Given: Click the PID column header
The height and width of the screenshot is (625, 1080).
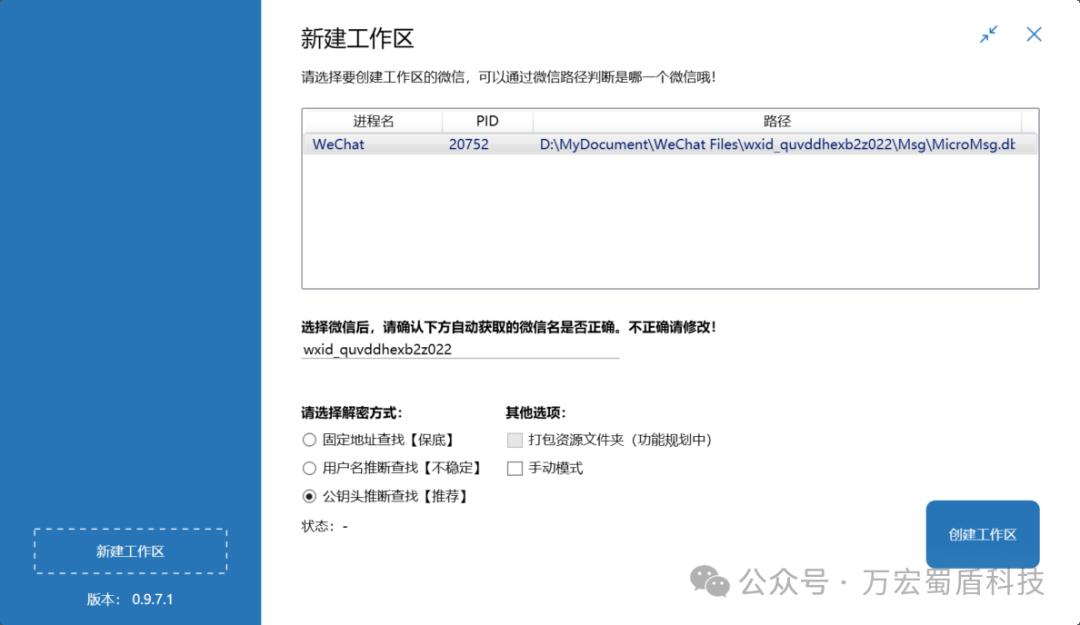Looking at the screenshot, I should click(487, 121).
